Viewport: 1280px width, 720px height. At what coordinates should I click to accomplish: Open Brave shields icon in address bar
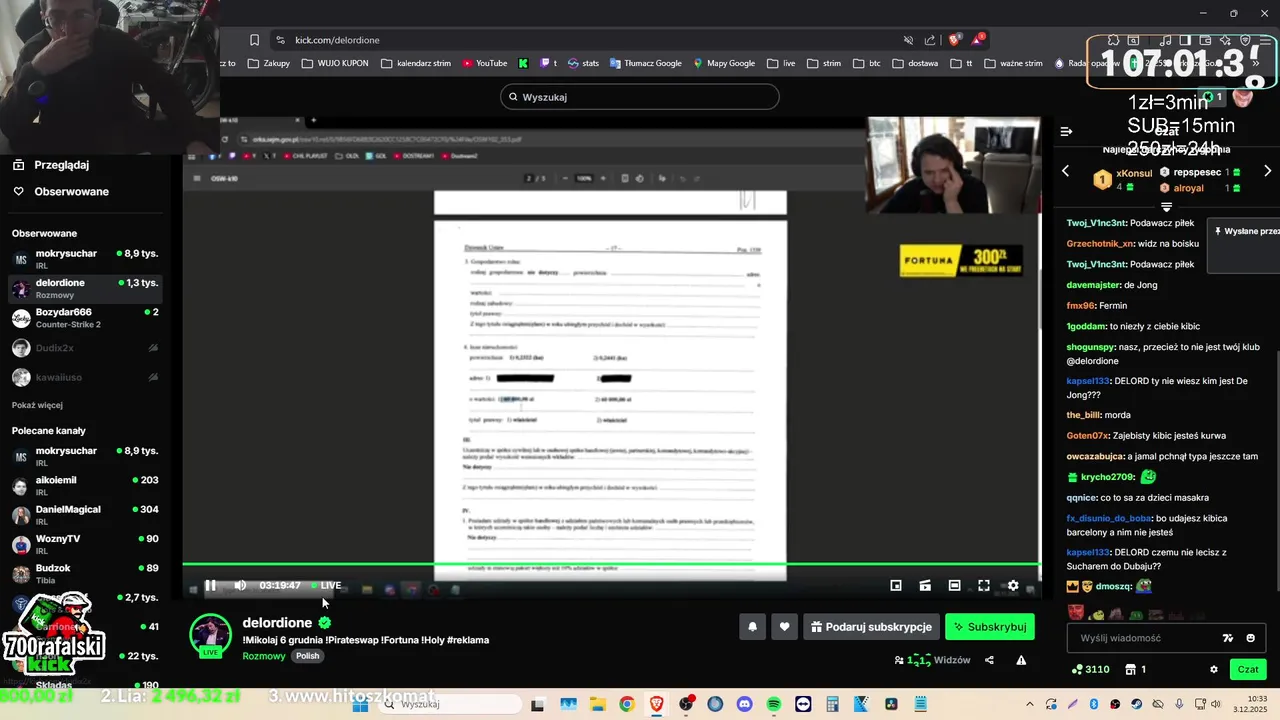(x=955, y=40)
